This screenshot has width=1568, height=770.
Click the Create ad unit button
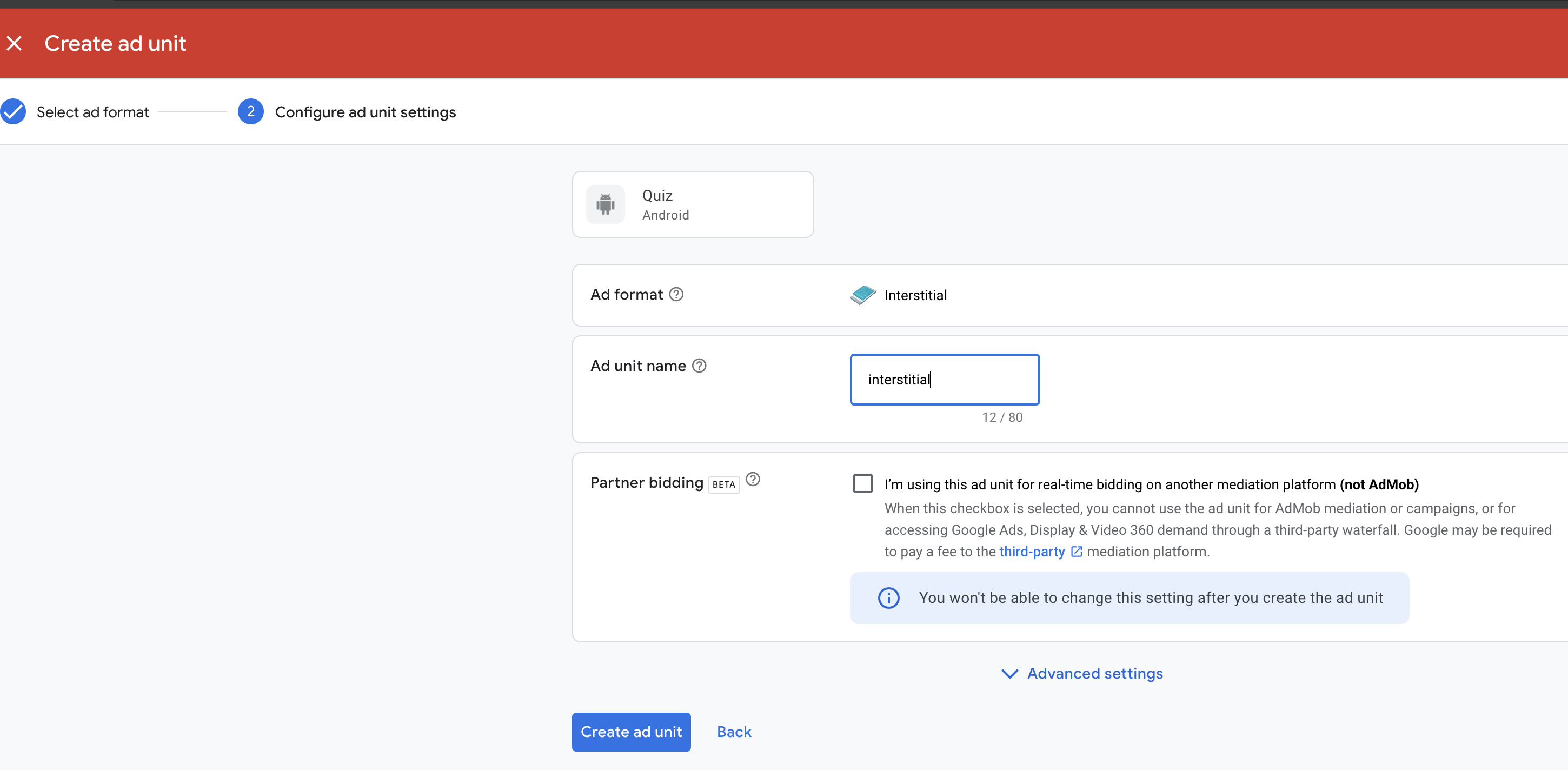pos(631,732)
